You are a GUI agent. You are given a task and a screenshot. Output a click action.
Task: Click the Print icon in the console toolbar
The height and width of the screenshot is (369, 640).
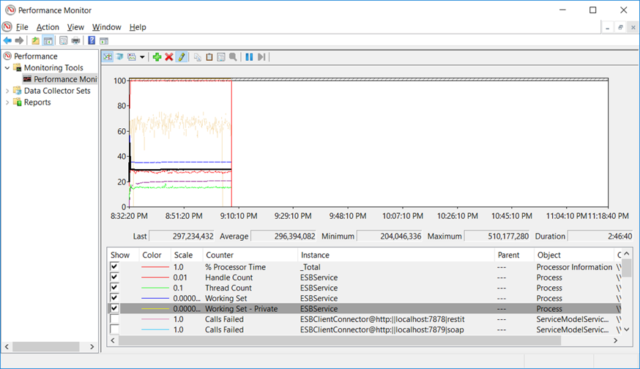76,40
